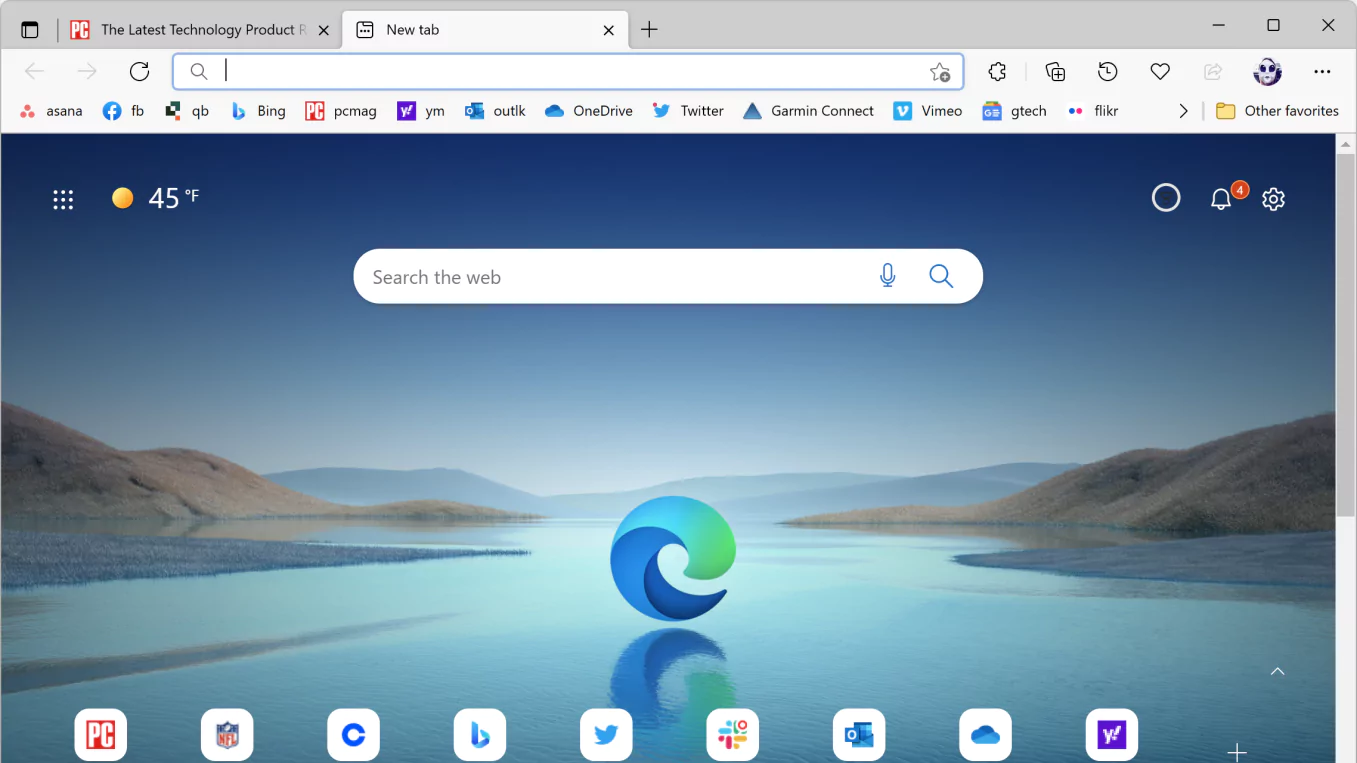The width and height of the screenshot is (1357, 763).
Task: Open Favorites with the heart icon
Action: click(x=1159, y=71)
